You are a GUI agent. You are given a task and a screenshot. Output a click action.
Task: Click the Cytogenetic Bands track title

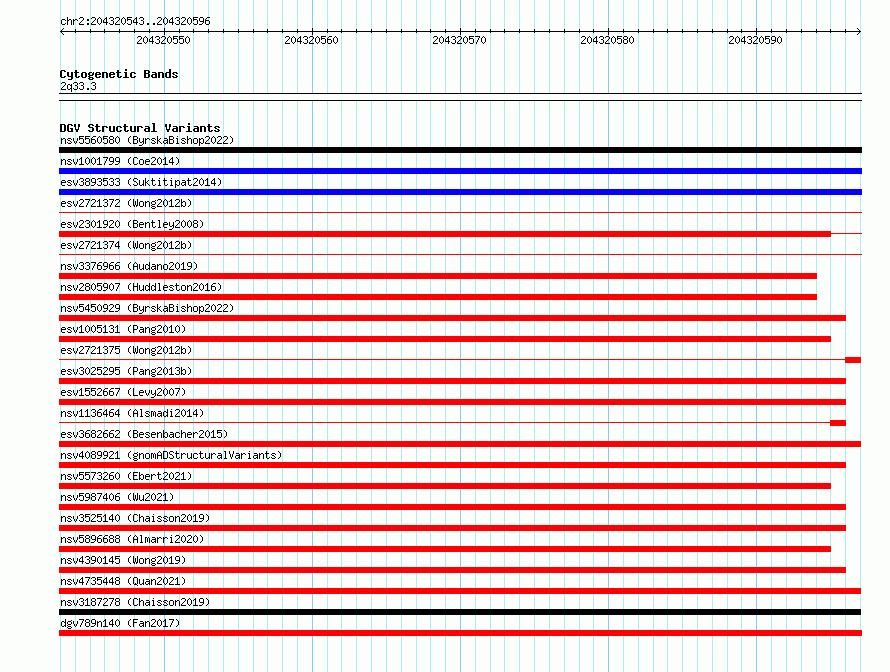(x=119, y=74)
